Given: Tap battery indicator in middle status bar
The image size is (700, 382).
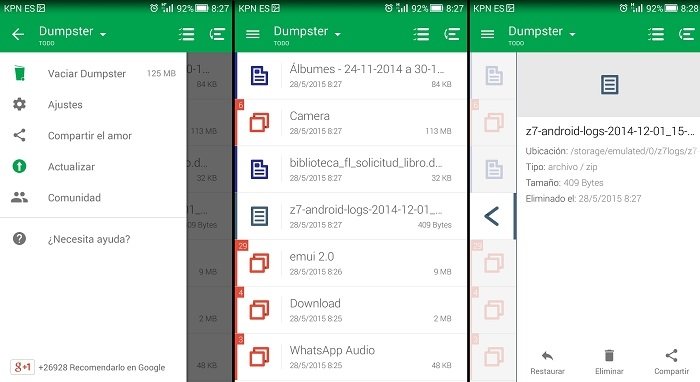Looking at the screenshot, I should pos(436,8).
